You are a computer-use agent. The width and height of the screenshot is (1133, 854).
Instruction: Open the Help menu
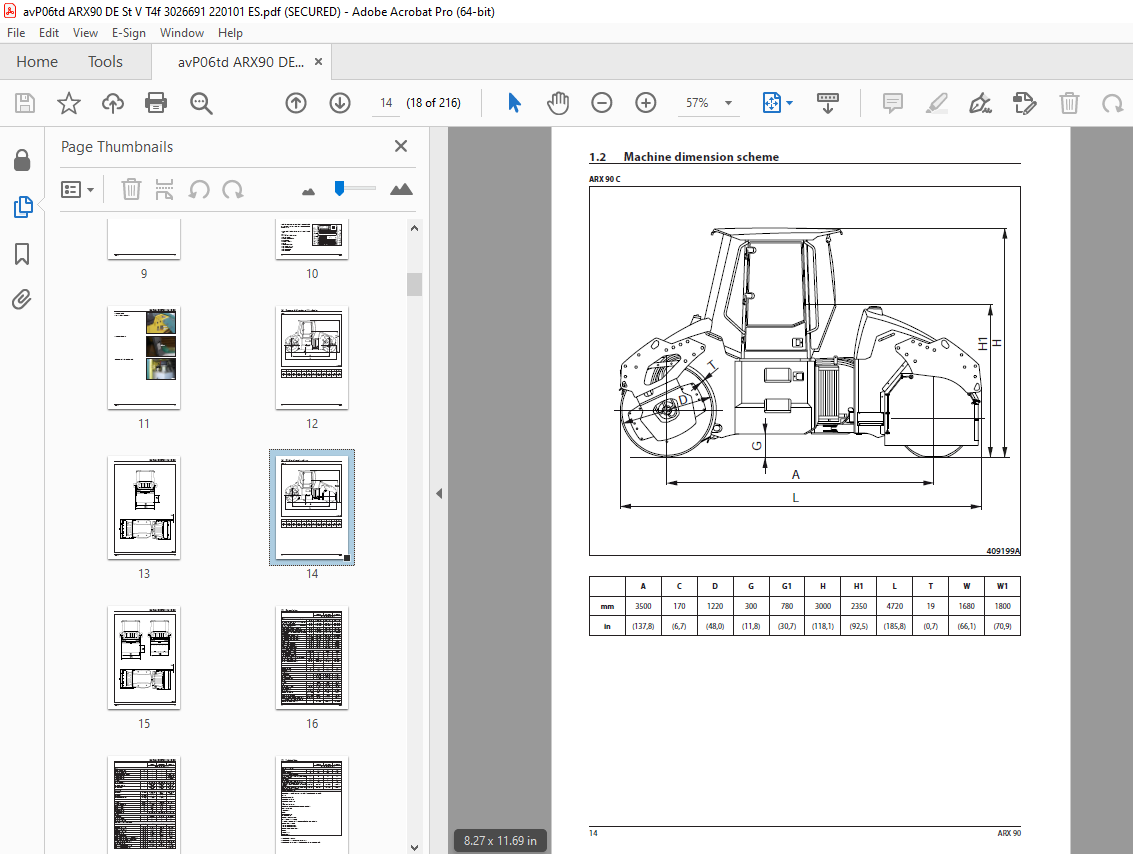[230, 33]
